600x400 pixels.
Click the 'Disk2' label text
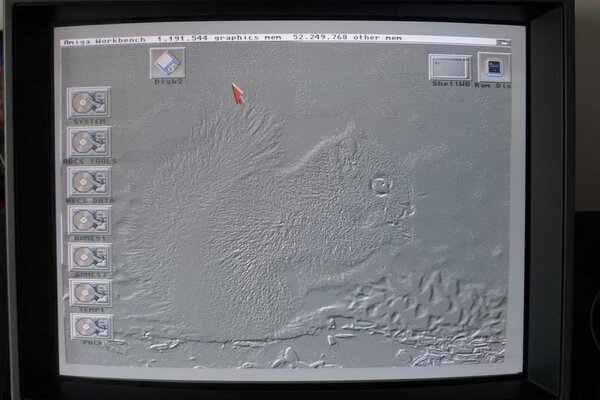(168, 82)
